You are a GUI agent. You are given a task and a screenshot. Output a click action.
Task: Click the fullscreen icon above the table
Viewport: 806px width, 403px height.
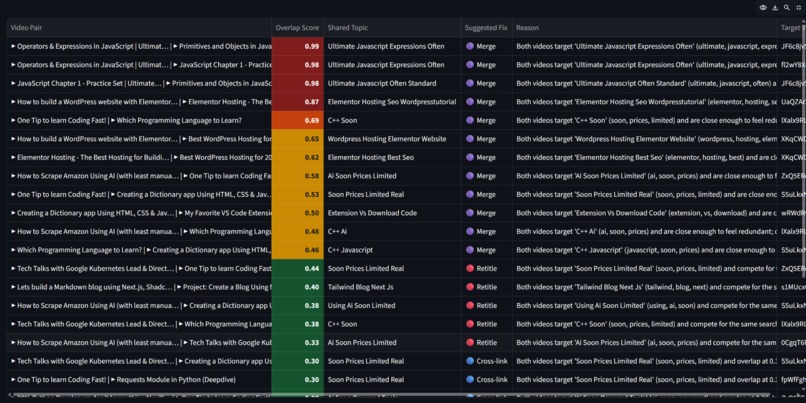coord(798,8)
